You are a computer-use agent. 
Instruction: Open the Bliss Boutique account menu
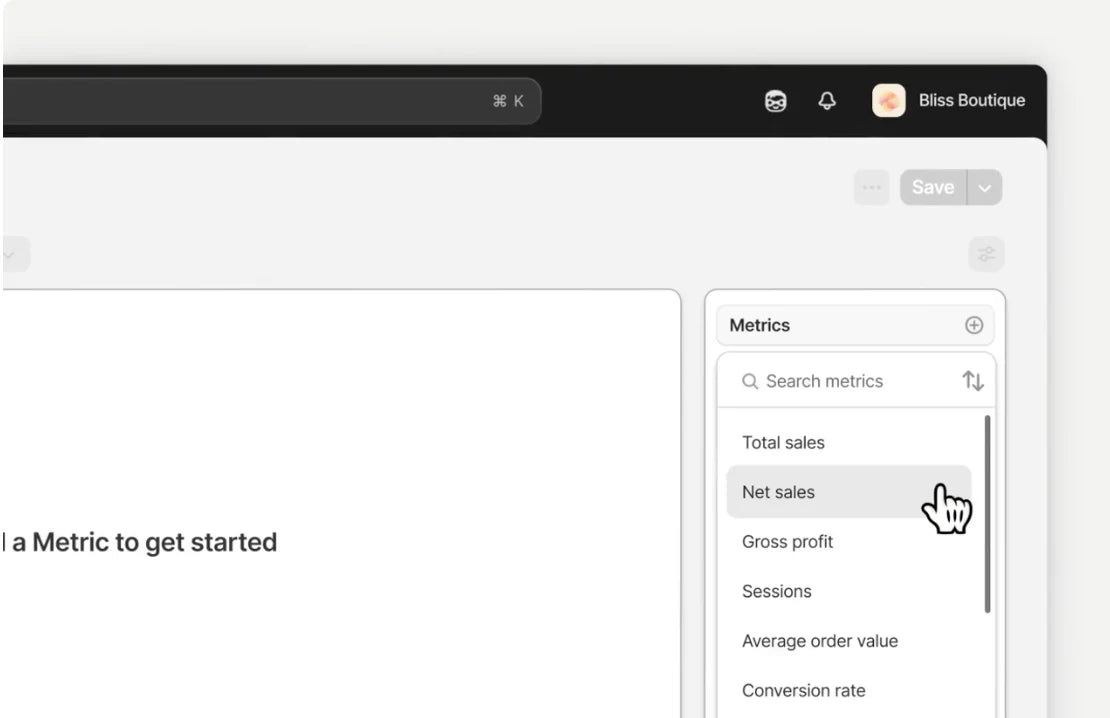(970, 101)
